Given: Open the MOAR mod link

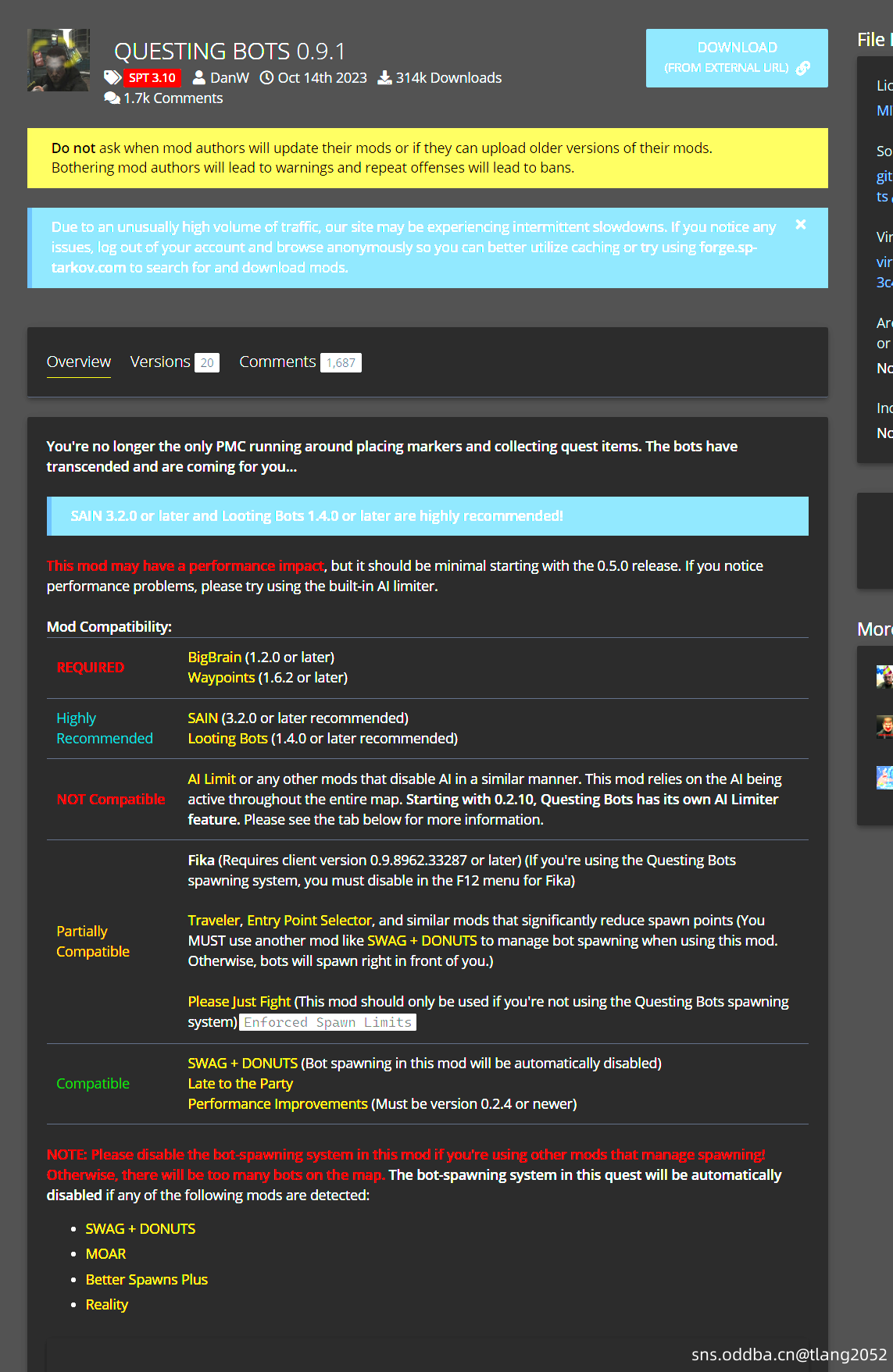Looking at the screenshot, I should click(x=105, y=1253).
